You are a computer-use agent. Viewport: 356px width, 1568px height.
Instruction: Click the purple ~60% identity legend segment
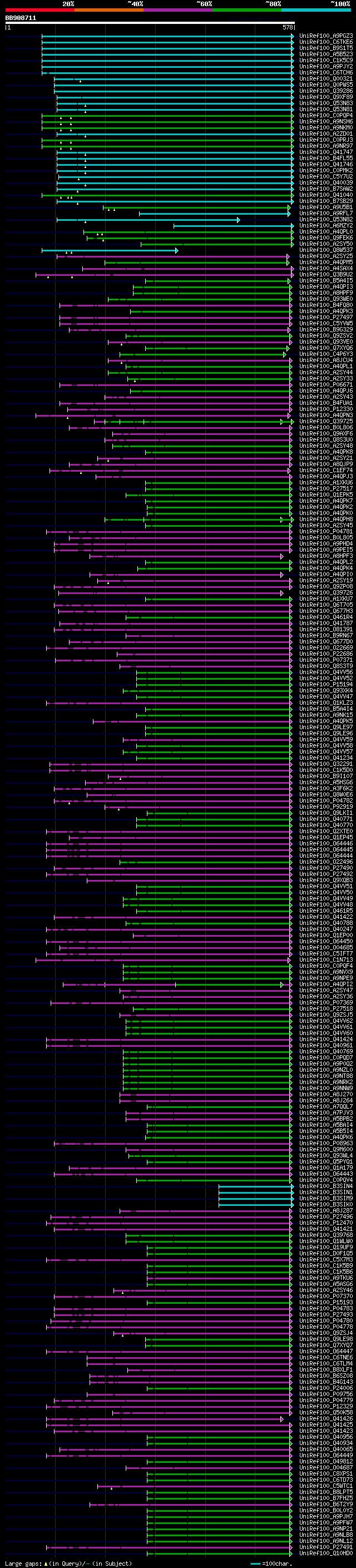click(x=179, y=9)
